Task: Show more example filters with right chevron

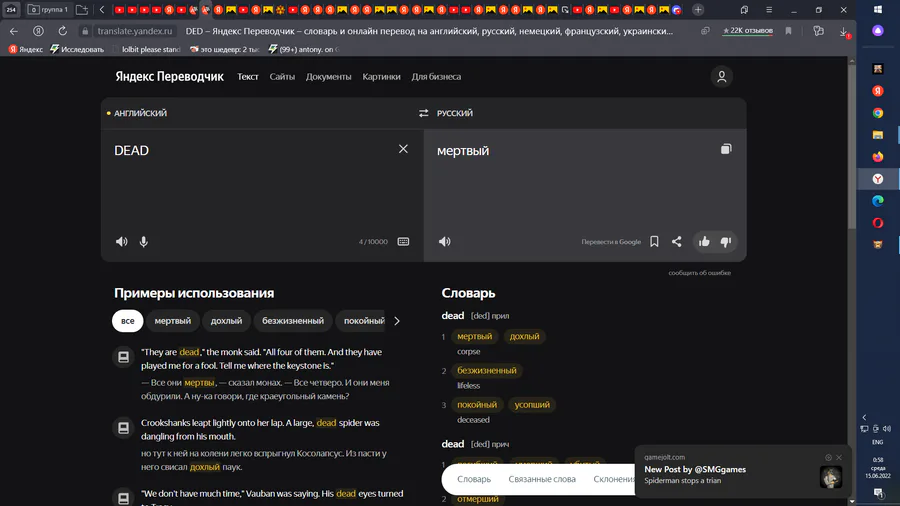Action: click(x=397, y=321)
